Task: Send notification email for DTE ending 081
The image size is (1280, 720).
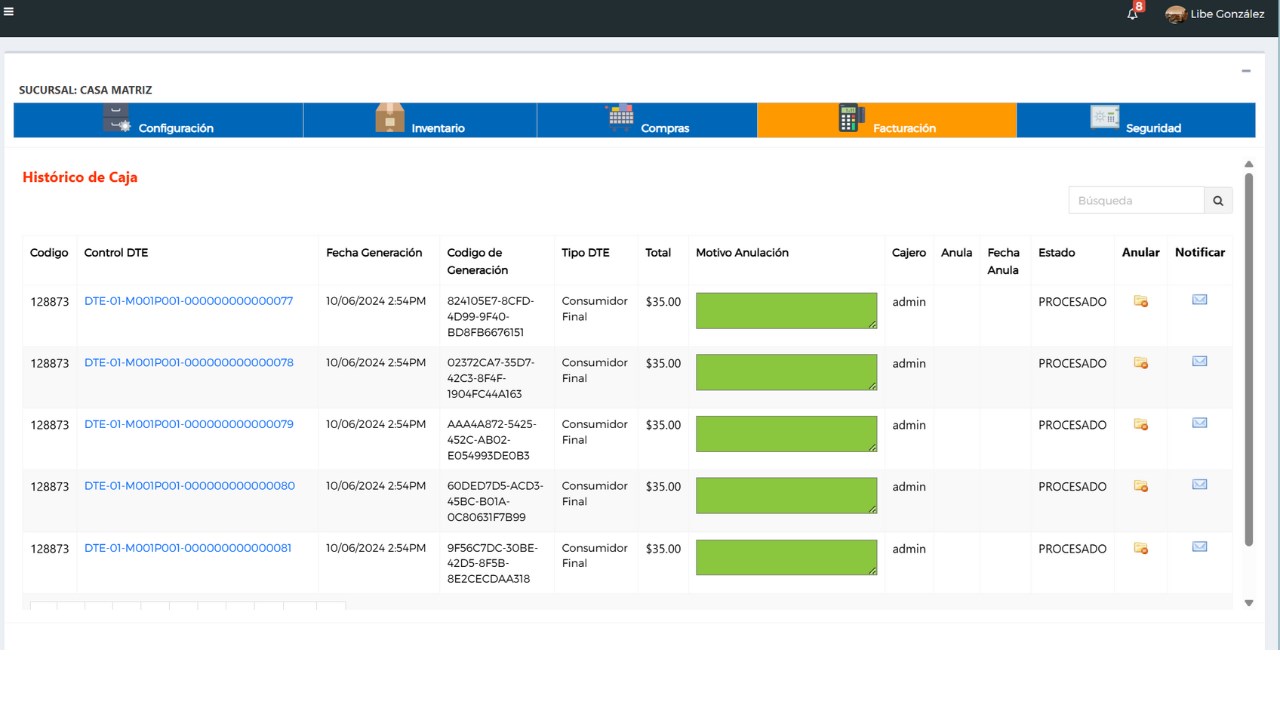Action: [1199, 546]
